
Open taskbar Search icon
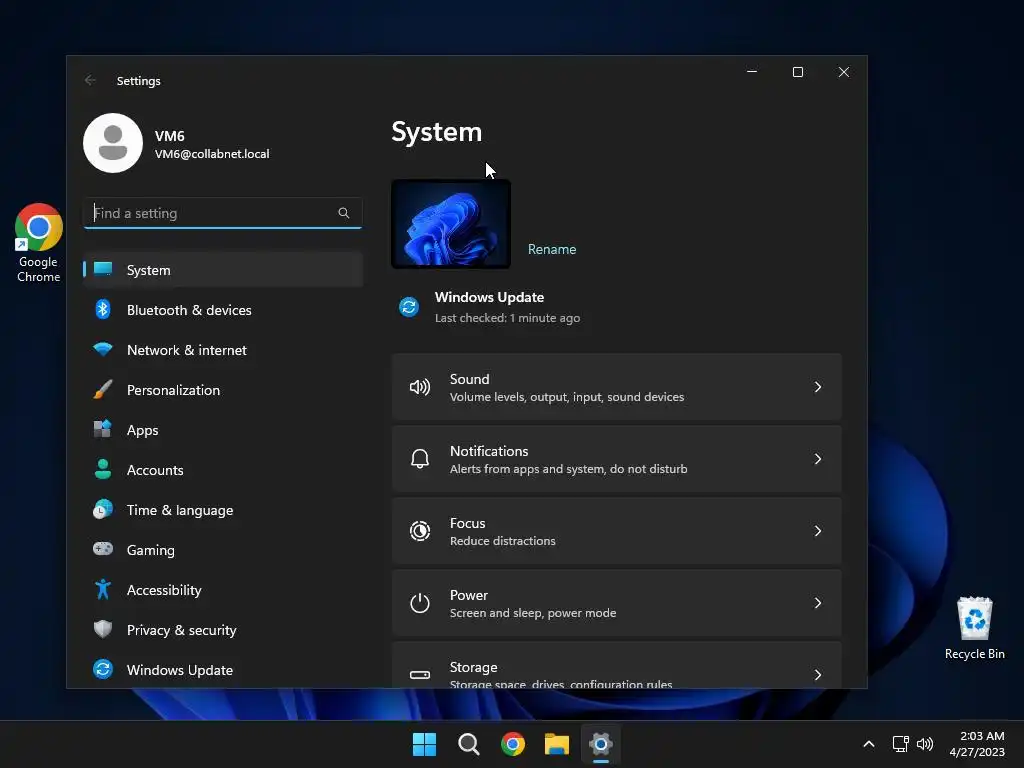point(468,744)
